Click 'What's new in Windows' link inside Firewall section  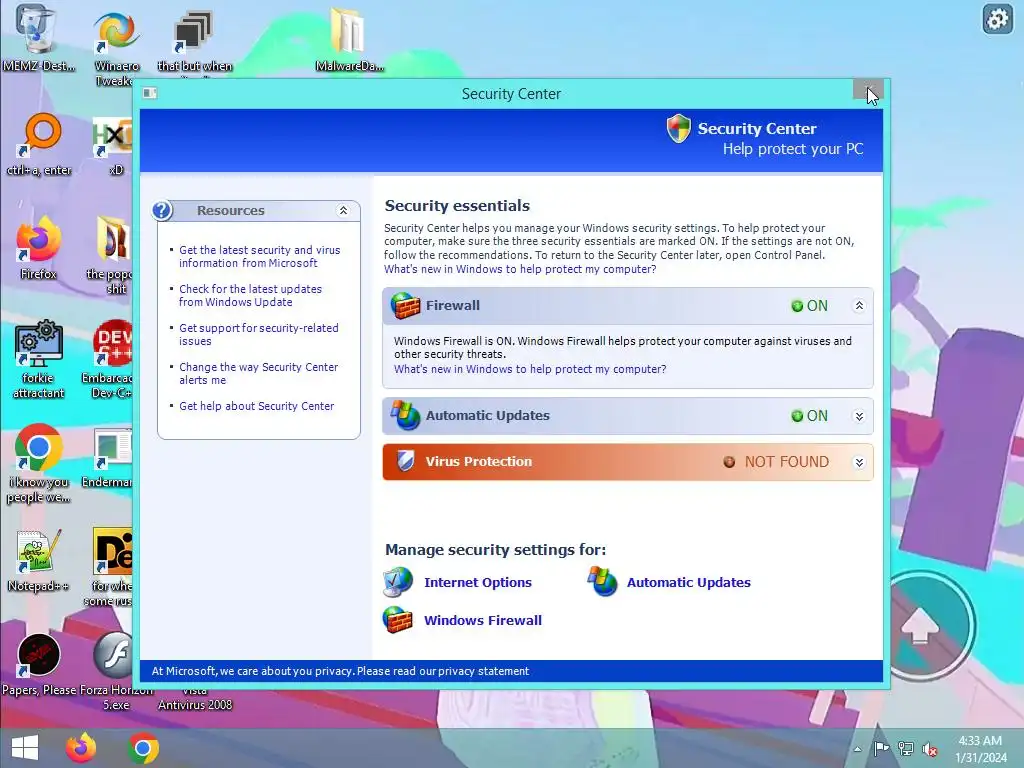pyautogui.click(x=530, y=369)
